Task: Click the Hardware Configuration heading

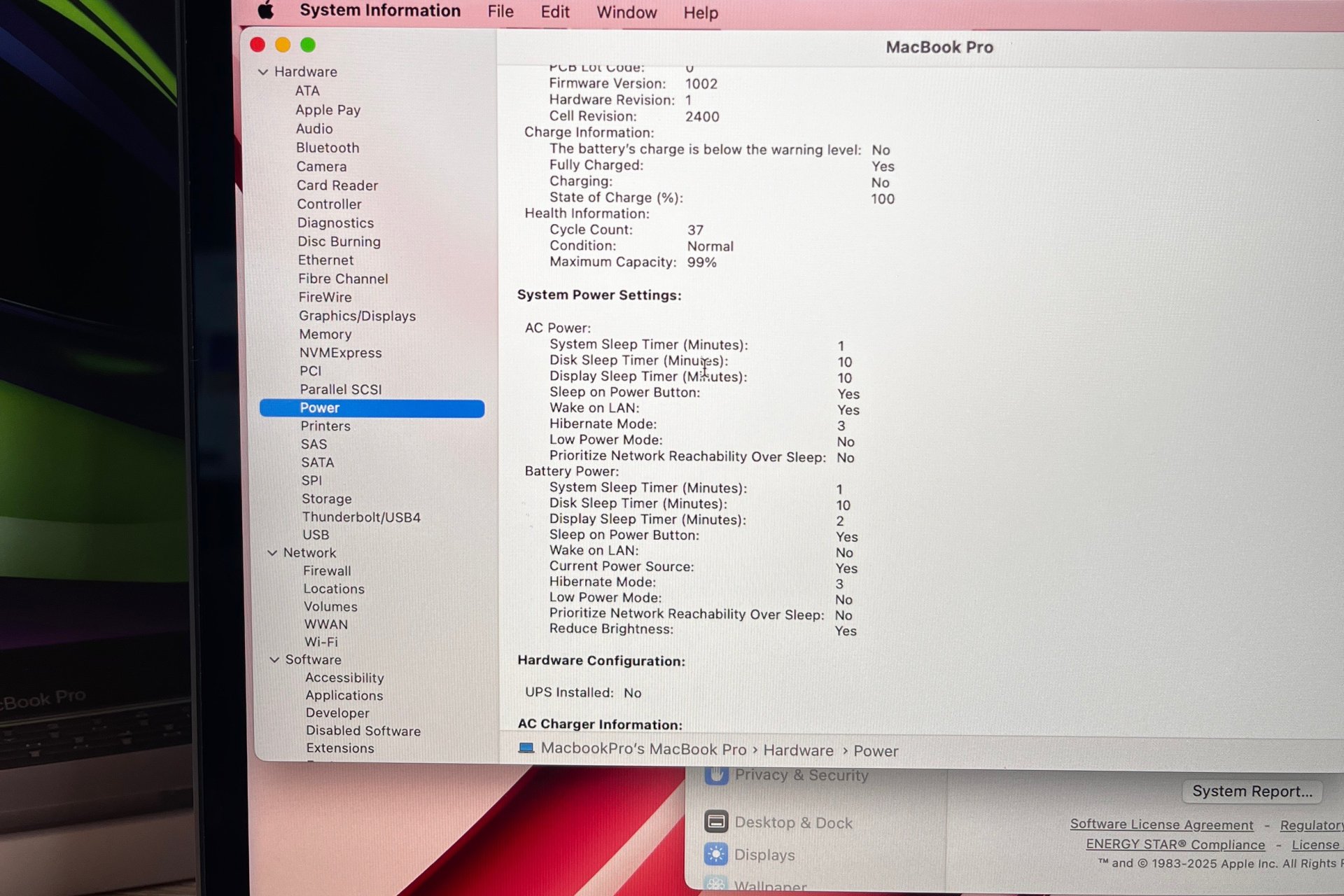Action: click(x=601, y=661)
